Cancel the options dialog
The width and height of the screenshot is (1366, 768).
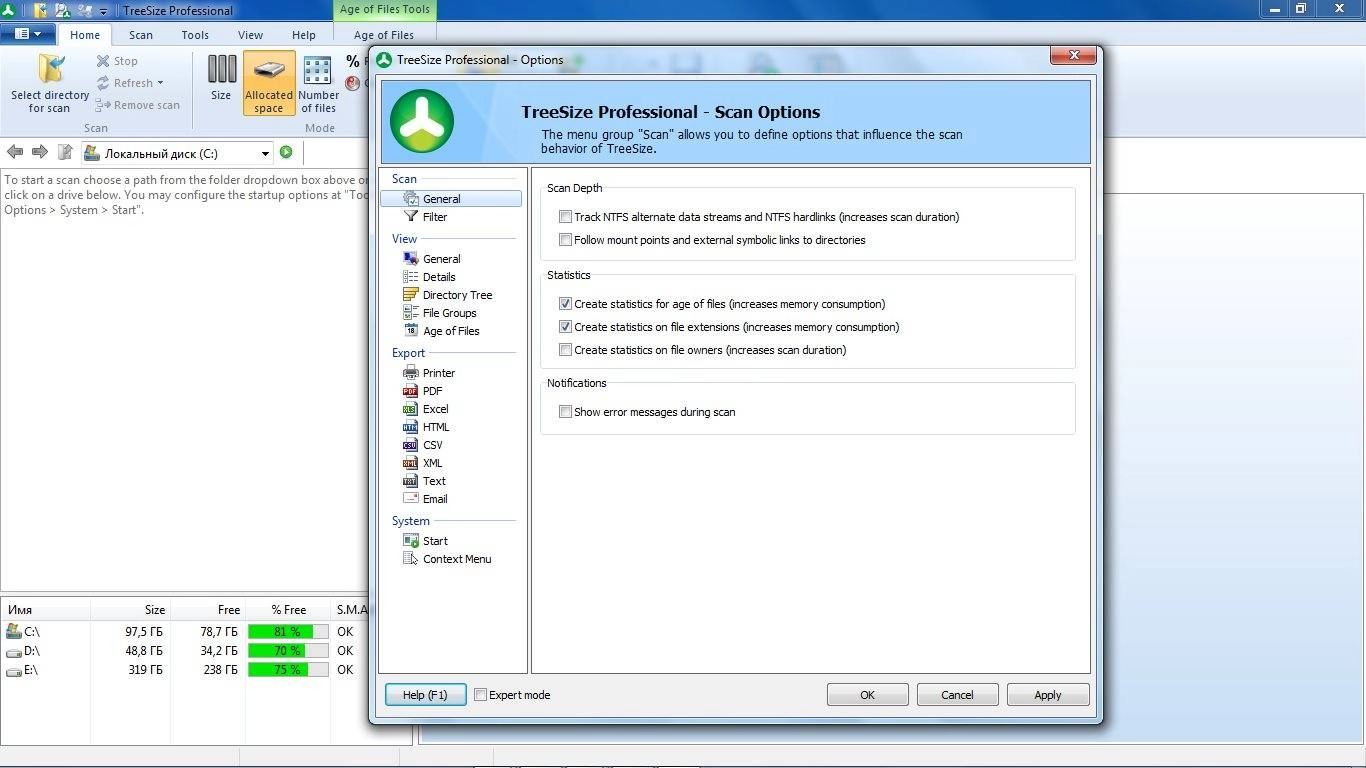(957, 695)
